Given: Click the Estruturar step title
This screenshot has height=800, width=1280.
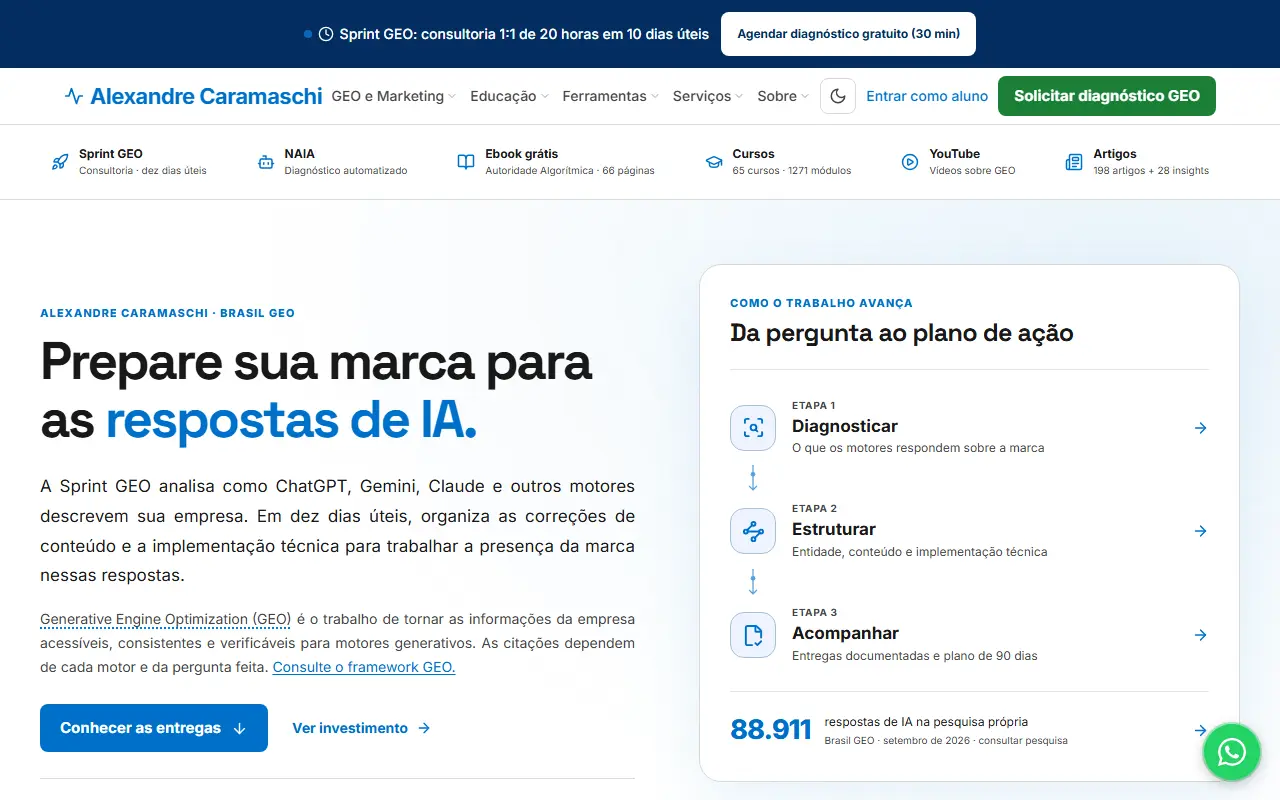Looking at the screenshot, I should (x=834, y=529).
